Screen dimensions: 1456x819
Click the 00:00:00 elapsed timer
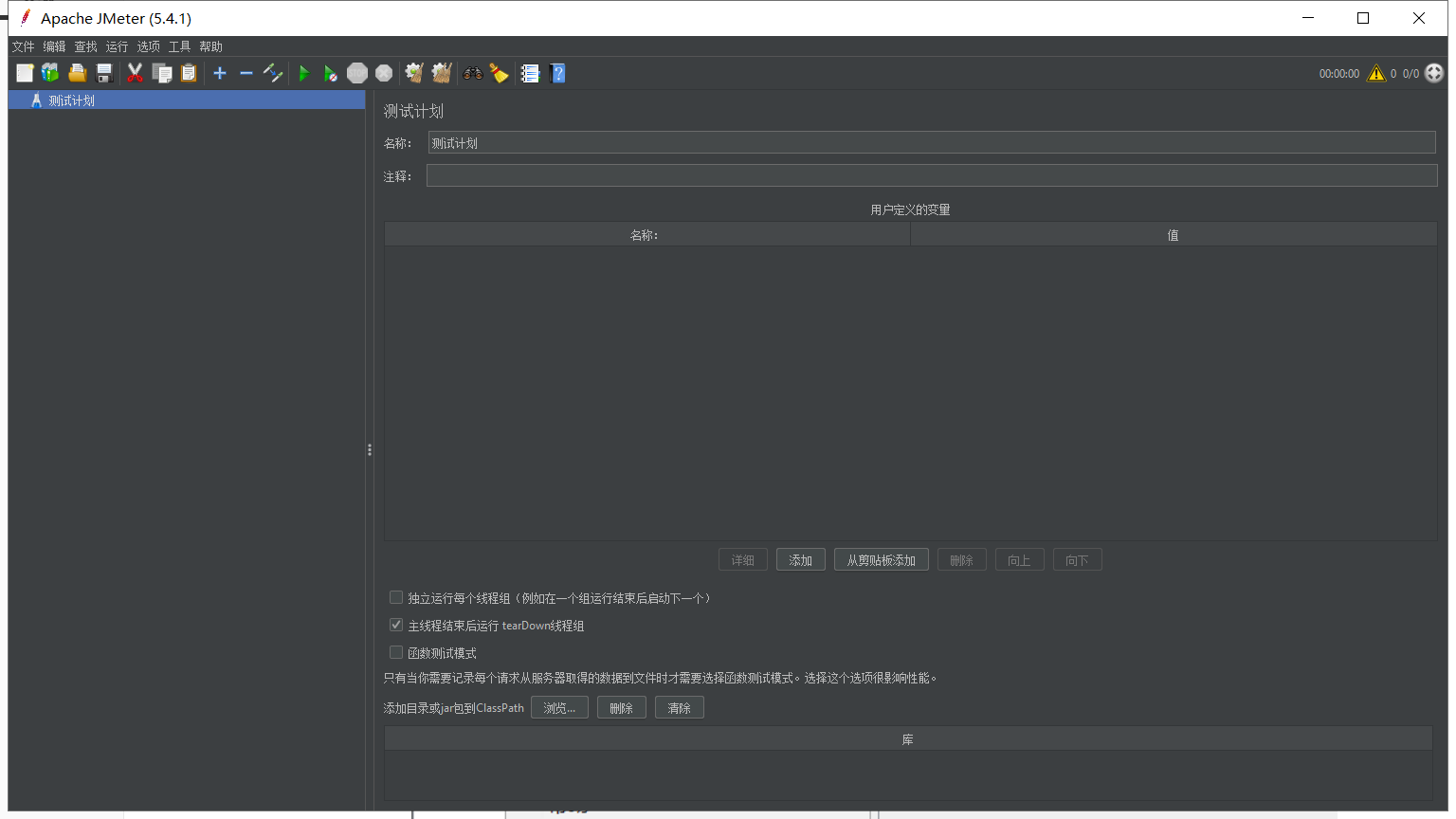1339,74
